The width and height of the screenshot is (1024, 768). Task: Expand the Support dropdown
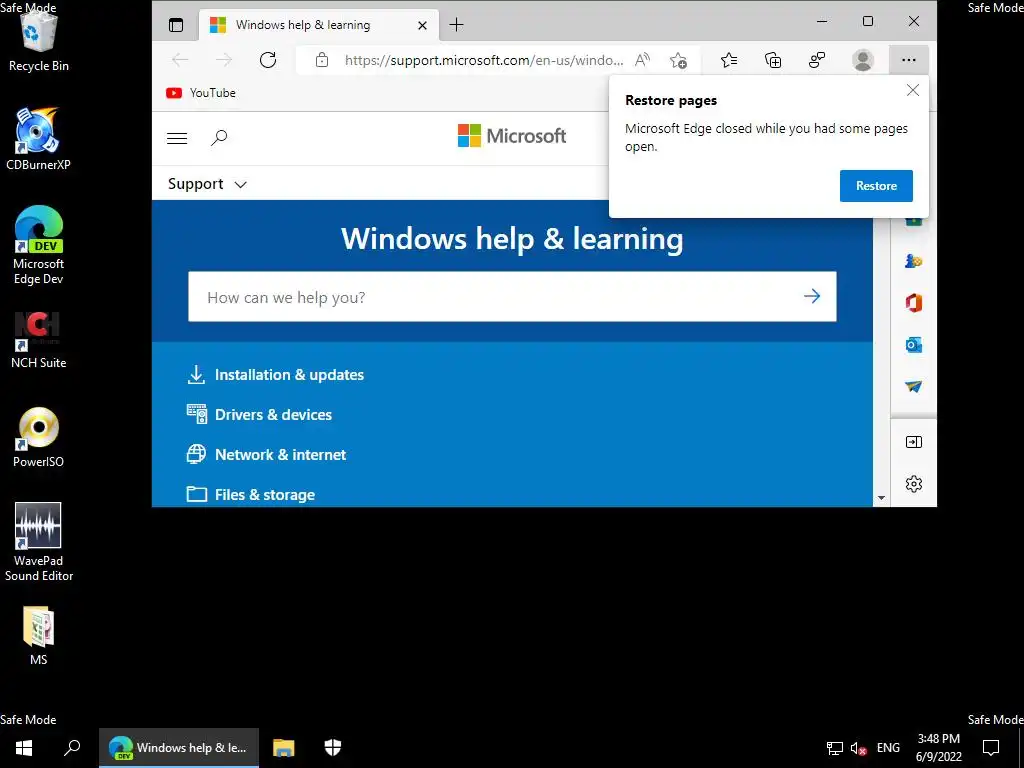point(207,184)
